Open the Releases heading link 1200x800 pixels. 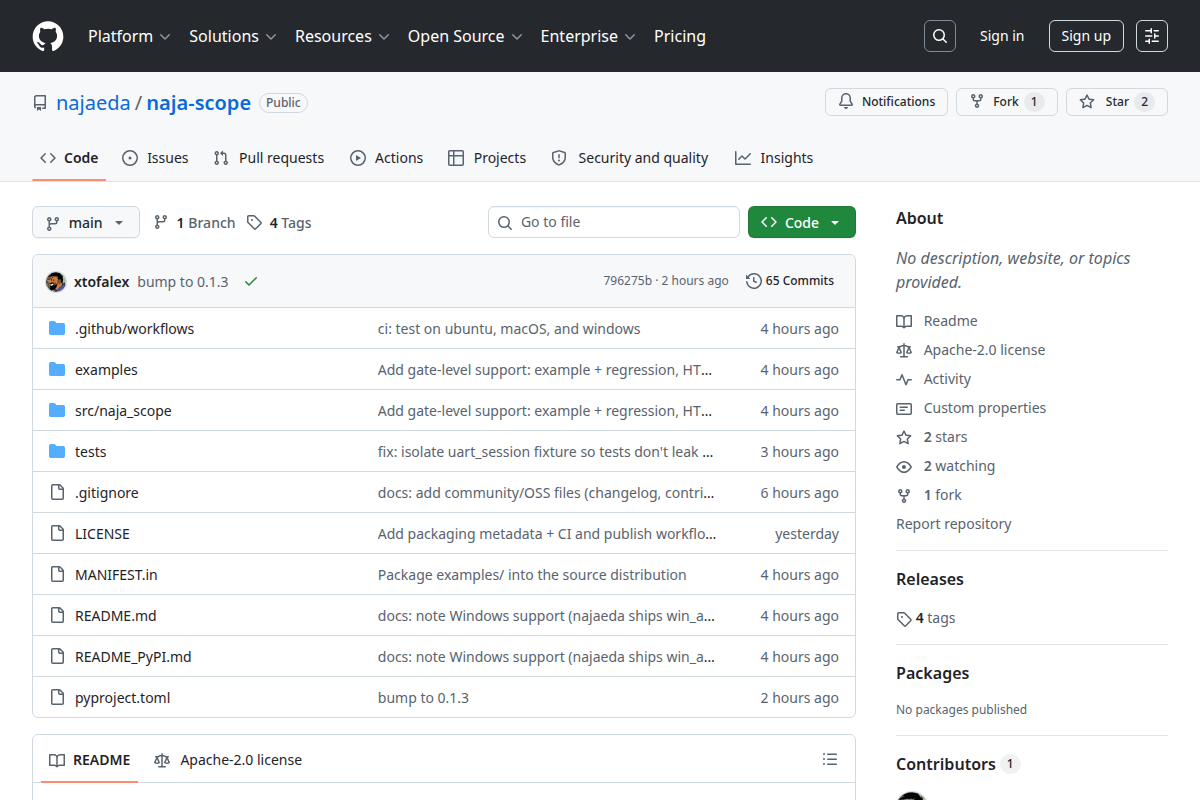pos(930,579)
